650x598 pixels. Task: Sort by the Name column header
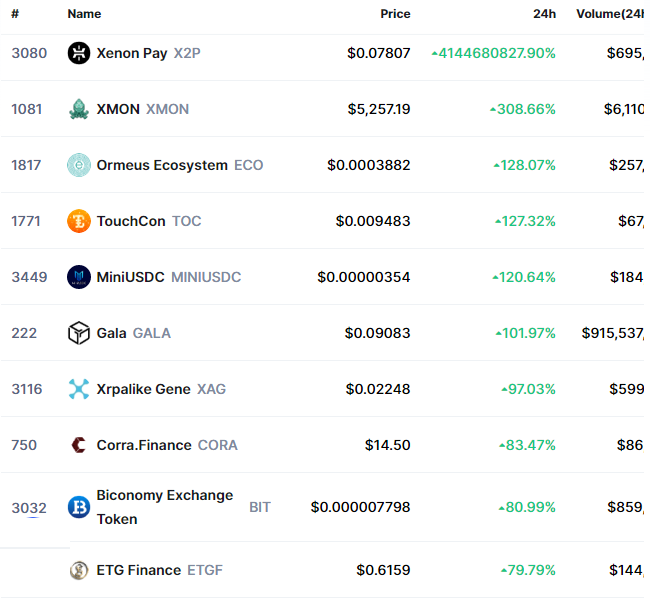tap(84, 14)
